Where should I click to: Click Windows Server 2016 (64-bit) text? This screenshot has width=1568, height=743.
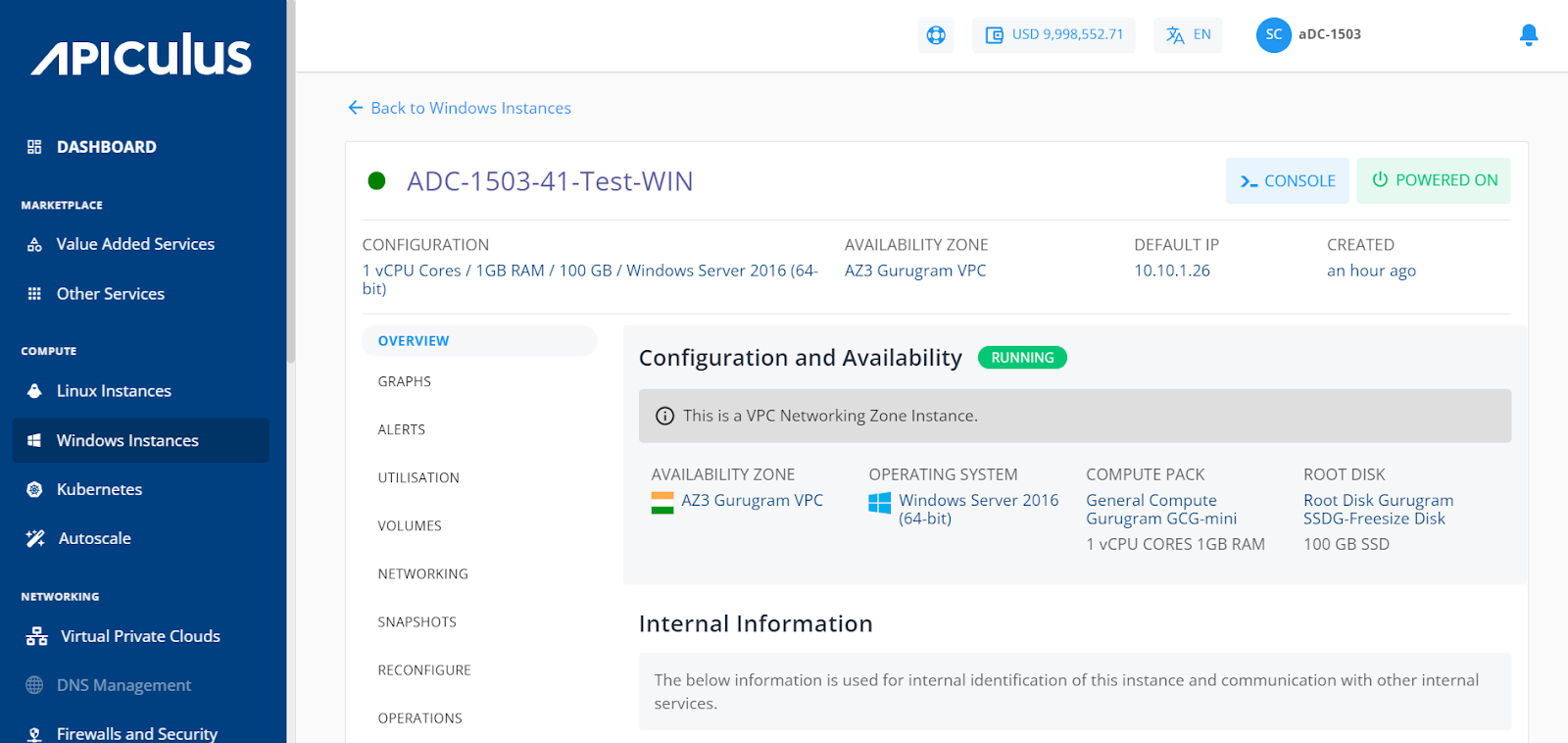point(978,509)
